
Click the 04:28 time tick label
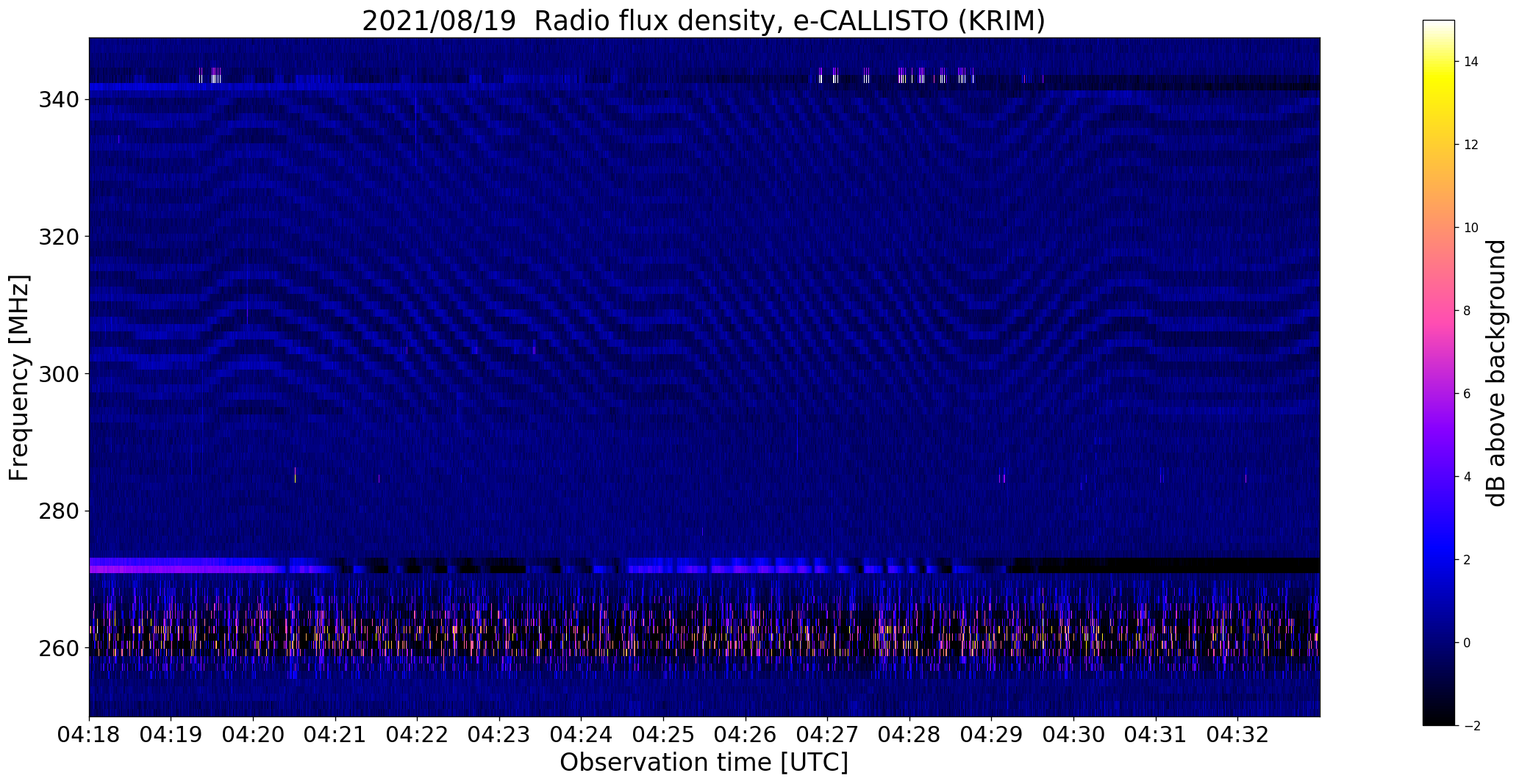(x=909, y=735)
